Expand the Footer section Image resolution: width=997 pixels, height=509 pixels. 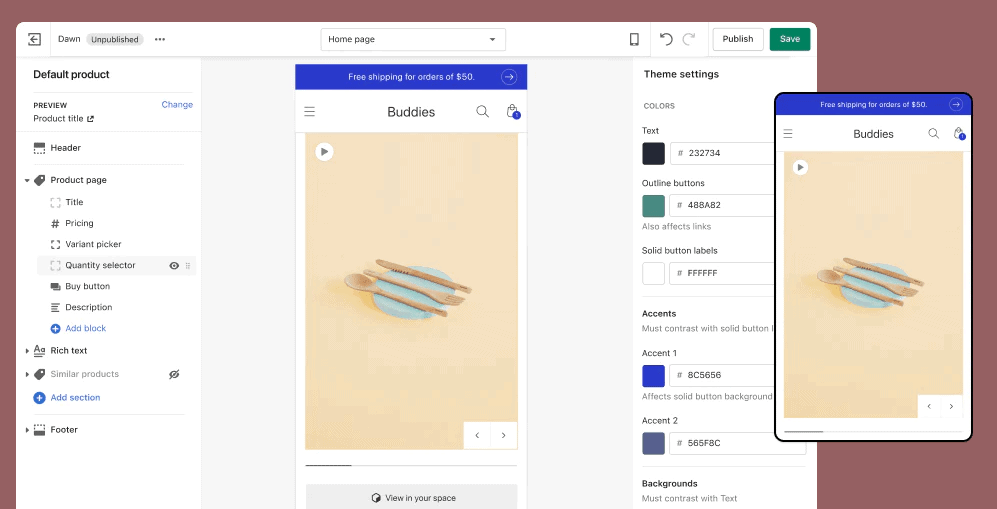click(27, 430)
